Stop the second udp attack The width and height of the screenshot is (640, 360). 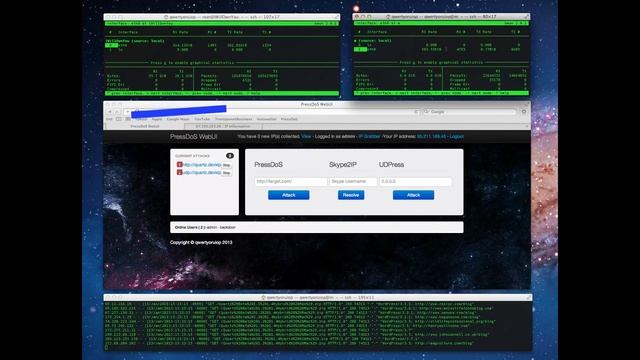point(227,173)
